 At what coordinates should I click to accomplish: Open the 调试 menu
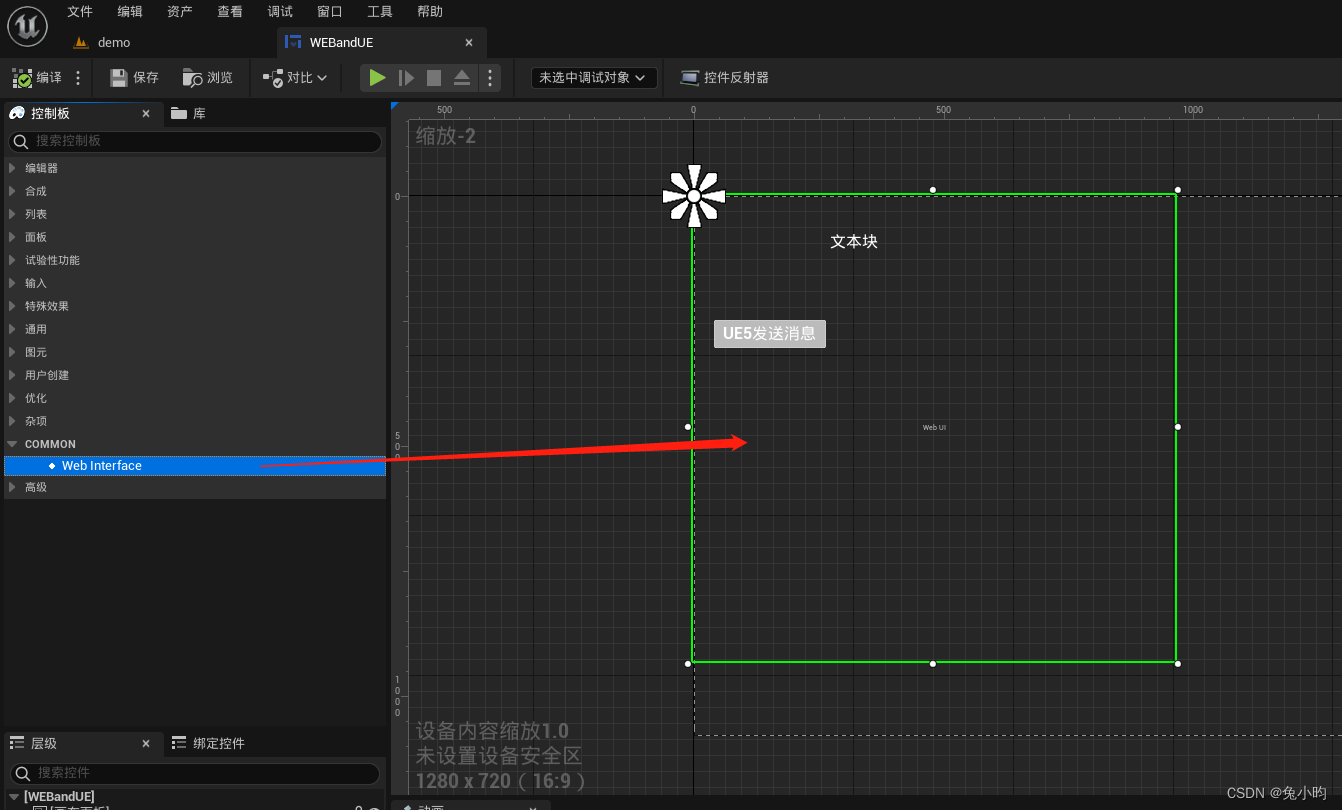[280, 12]
